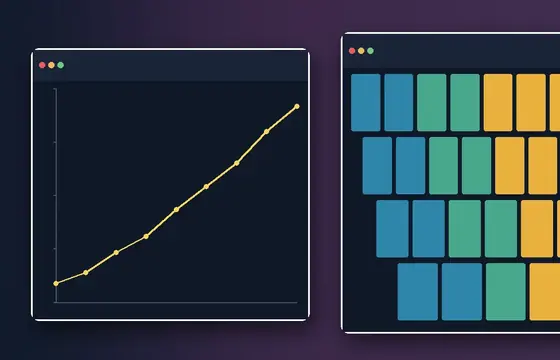This screenshot has width=560, height=360.
Task: Click the first blue tile in the third row
Action: (392, 229)
